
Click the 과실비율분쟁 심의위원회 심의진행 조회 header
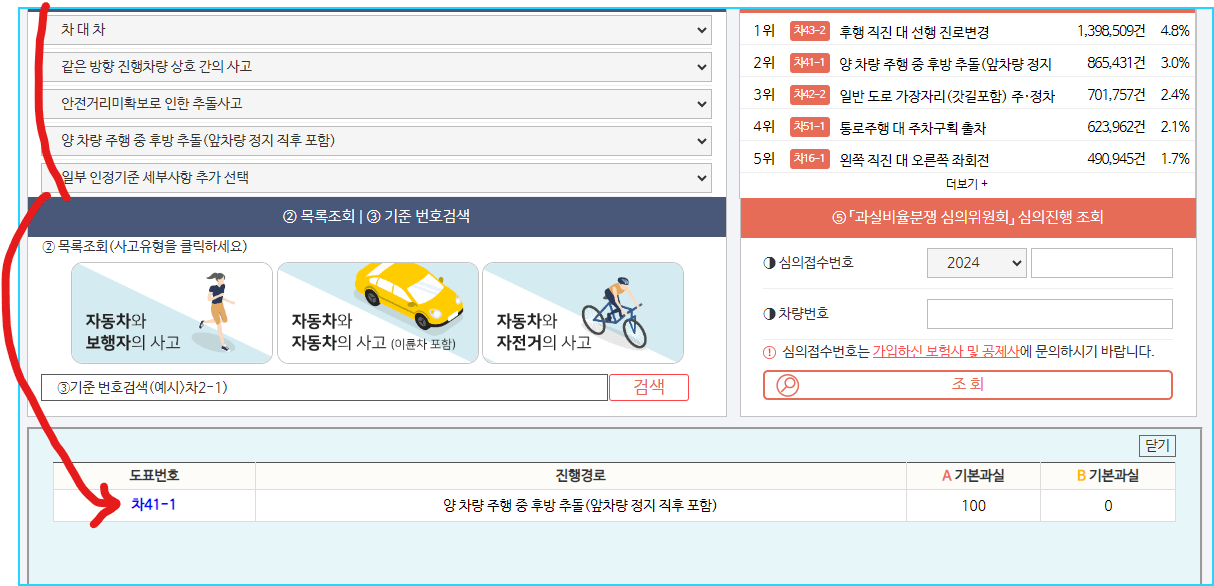pyautogui.click(x=968, y=217)
